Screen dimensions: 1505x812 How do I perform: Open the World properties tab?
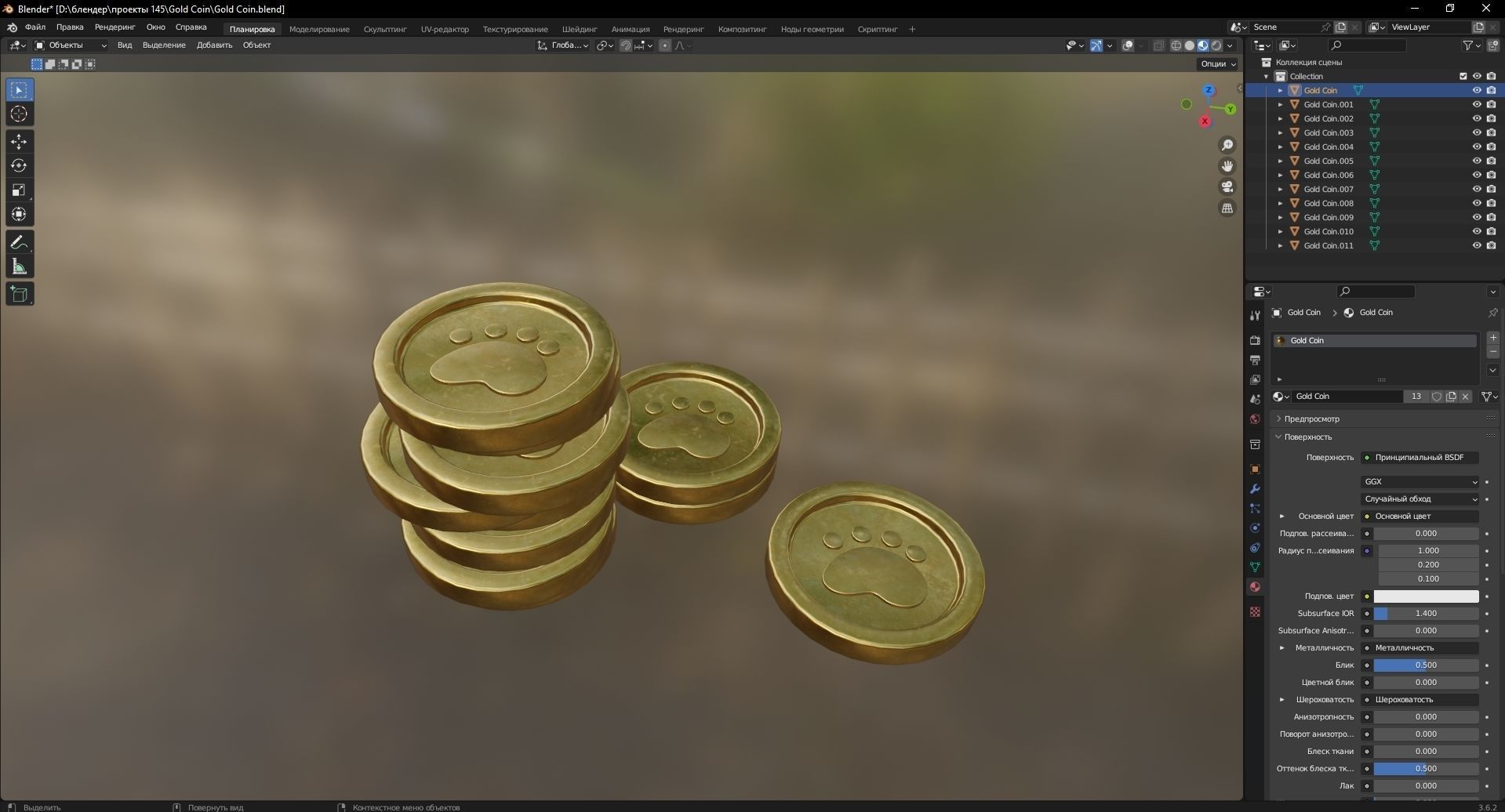tap(1254, 419)
